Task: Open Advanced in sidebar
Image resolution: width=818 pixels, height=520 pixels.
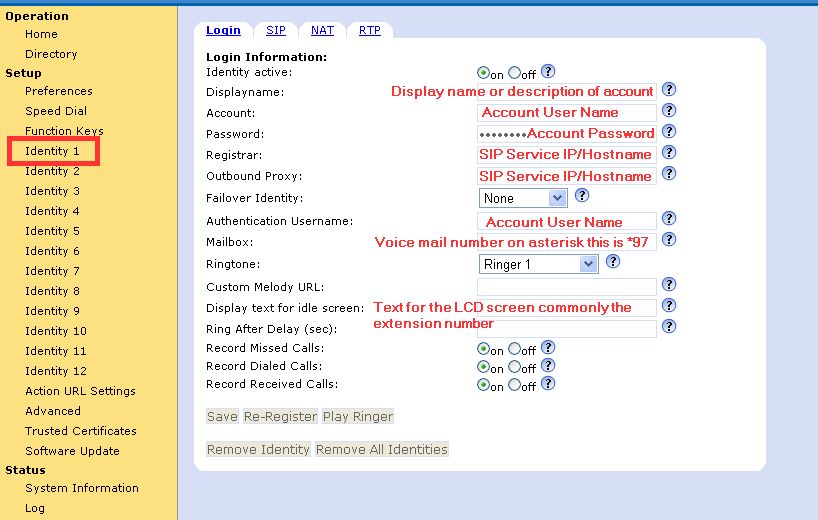Action: point(53,410)
